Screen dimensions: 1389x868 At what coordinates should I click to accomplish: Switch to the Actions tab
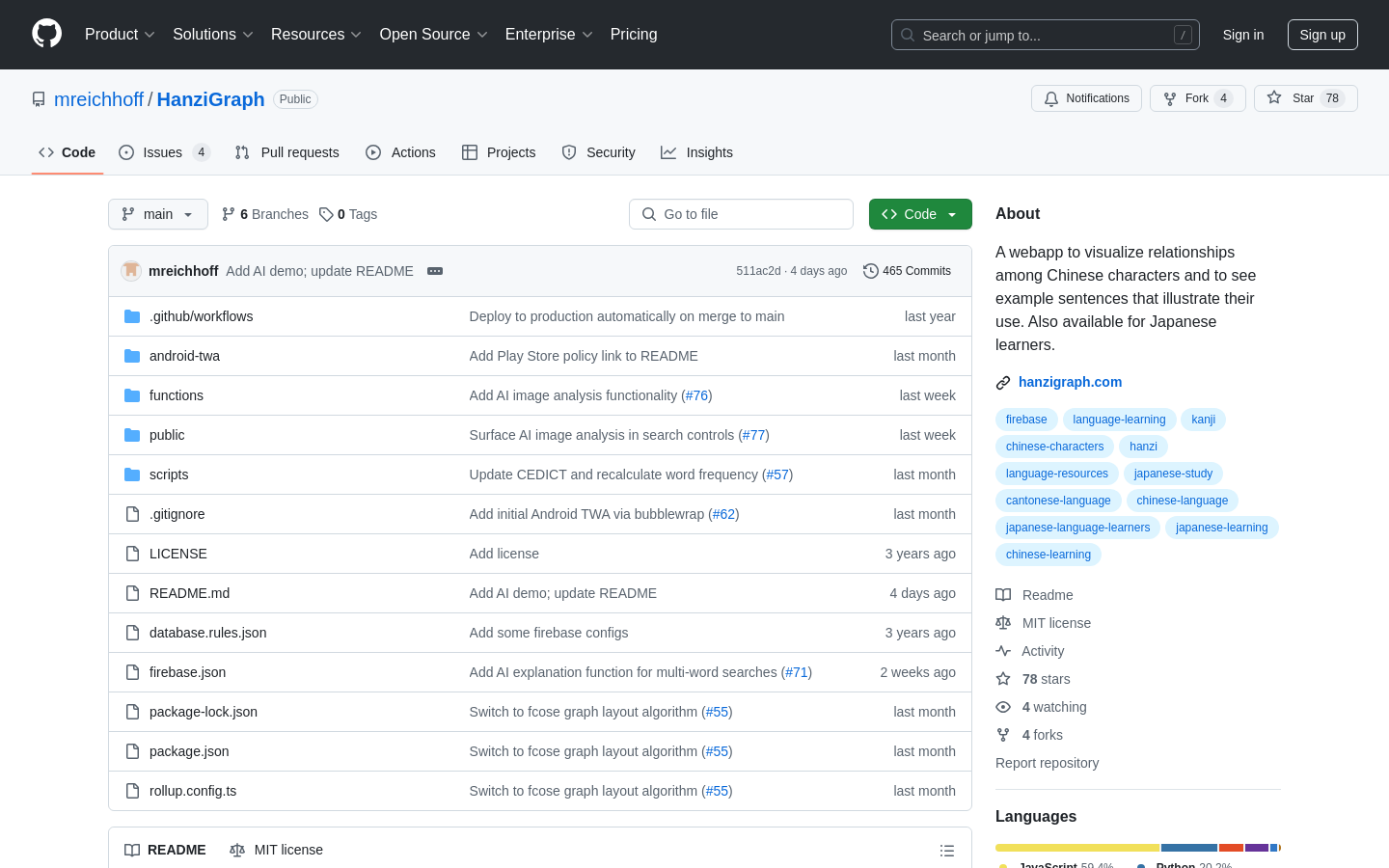400,152
